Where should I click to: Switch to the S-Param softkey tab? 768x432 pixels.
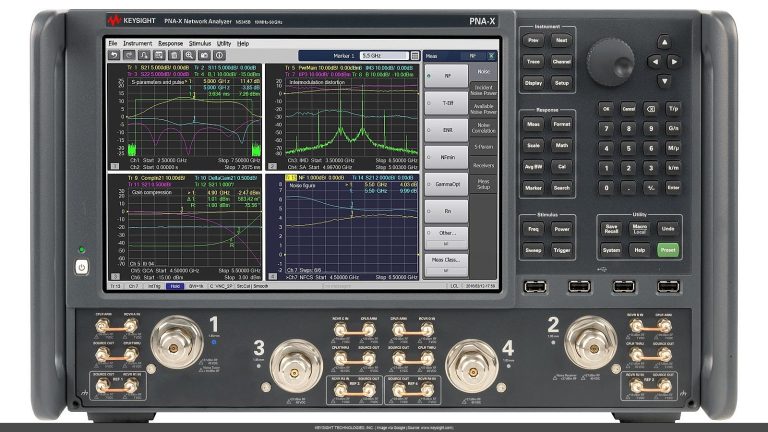[x=483, y=147]
